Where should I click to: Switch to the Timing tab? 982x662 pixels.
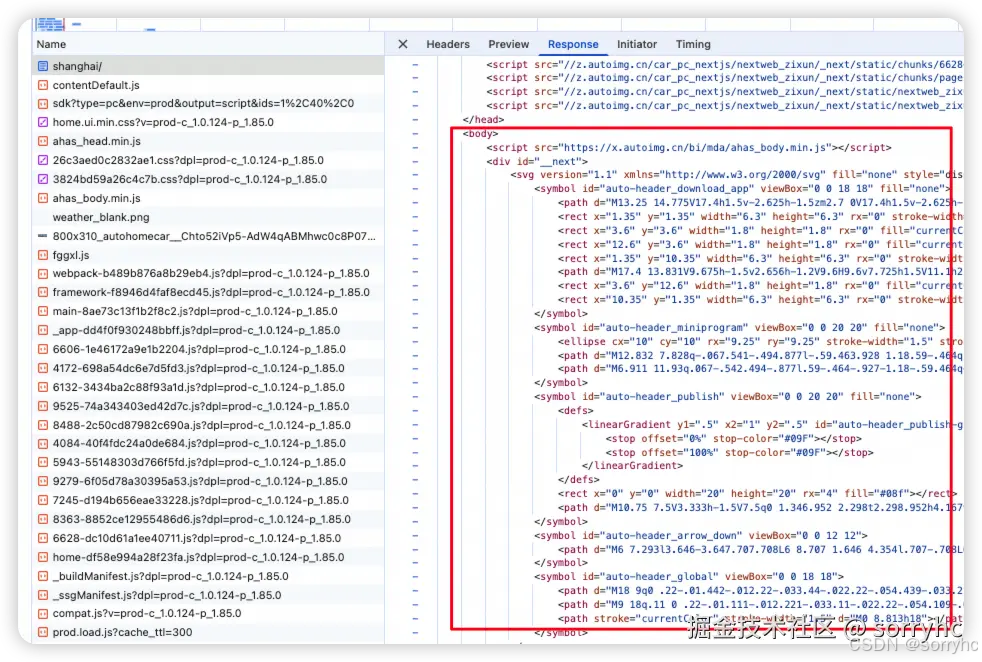coord(693,44)
